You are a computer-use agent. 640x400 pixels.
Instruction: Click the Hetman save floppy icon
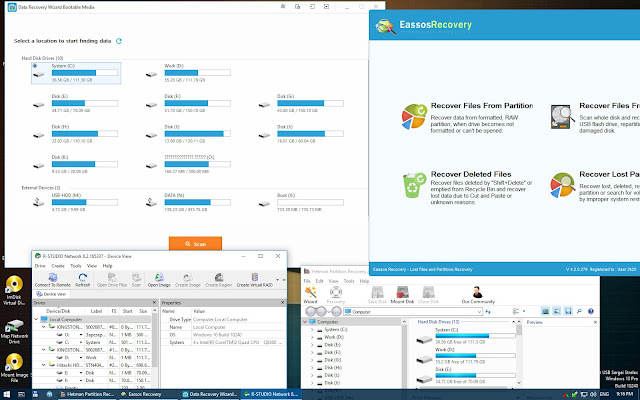point(568,311)
